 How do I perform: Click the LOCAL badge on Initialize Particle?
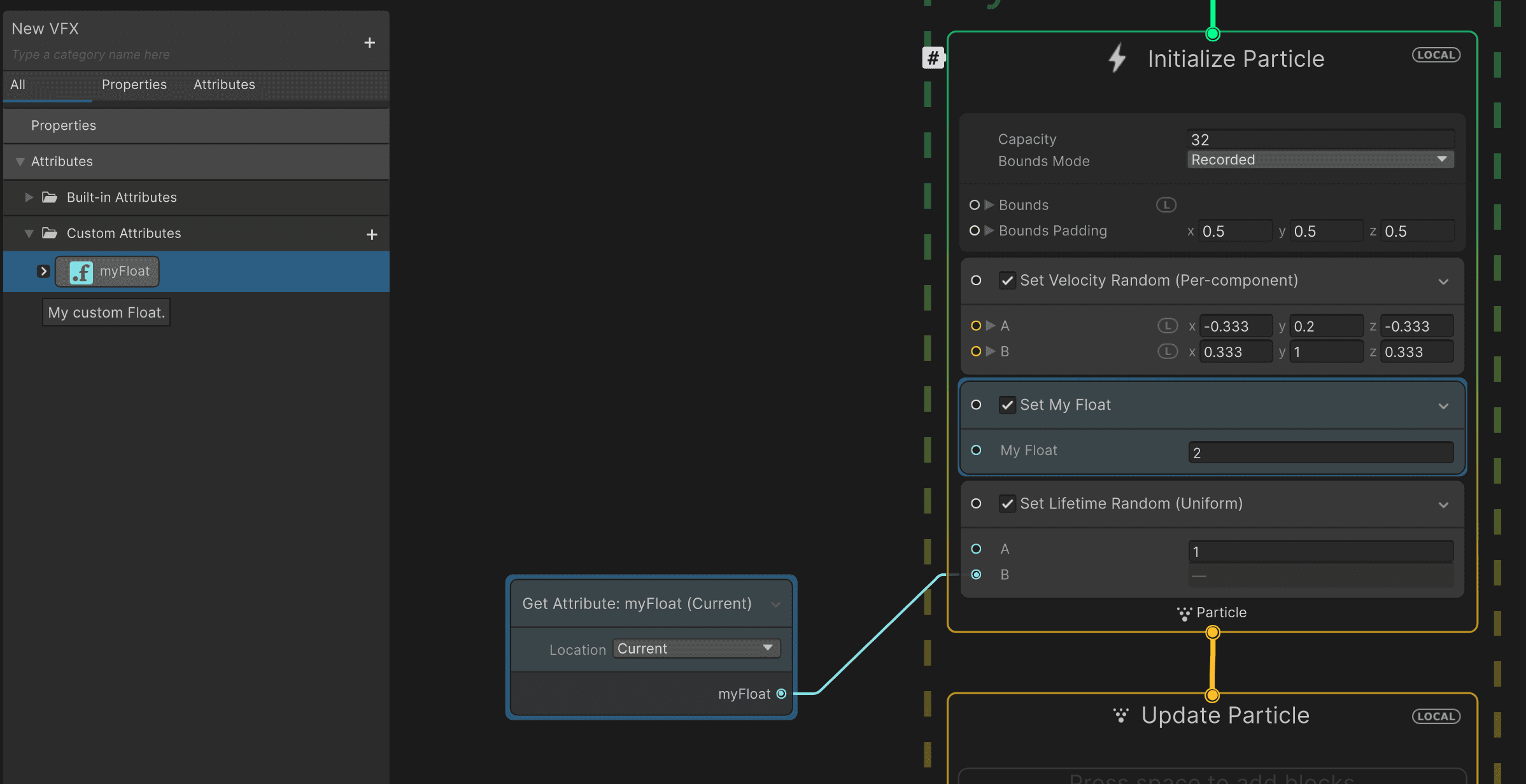(1436, 55)
